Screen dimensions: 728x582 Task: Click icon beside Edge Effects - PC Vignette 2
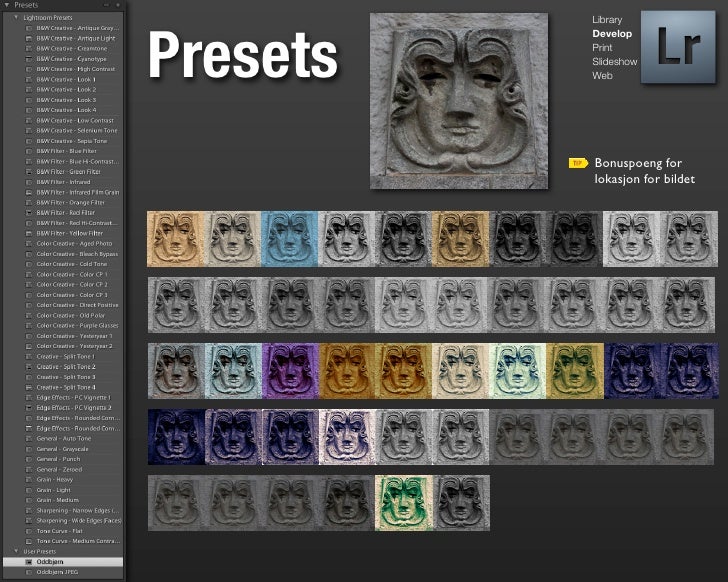coord(29,408)
